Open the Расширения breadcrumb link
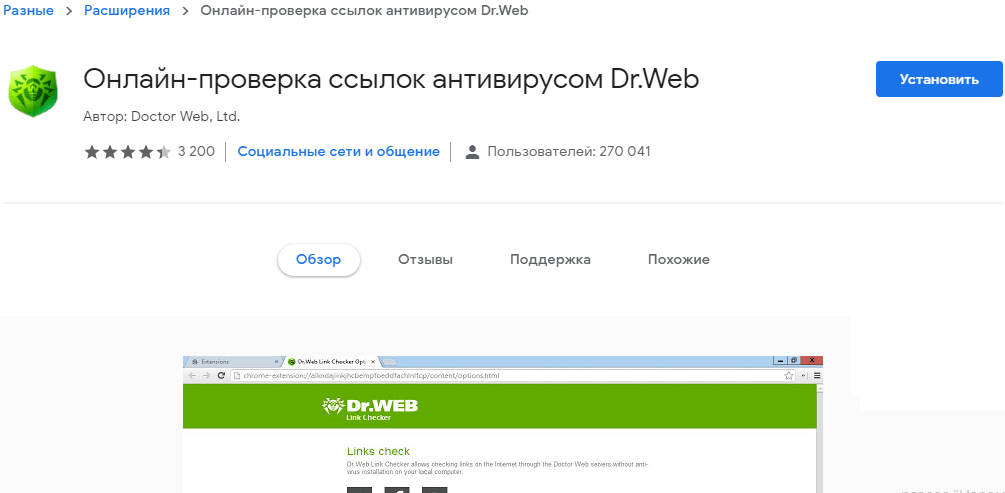This screenshot has height=493, width=1005. [127, 11]
